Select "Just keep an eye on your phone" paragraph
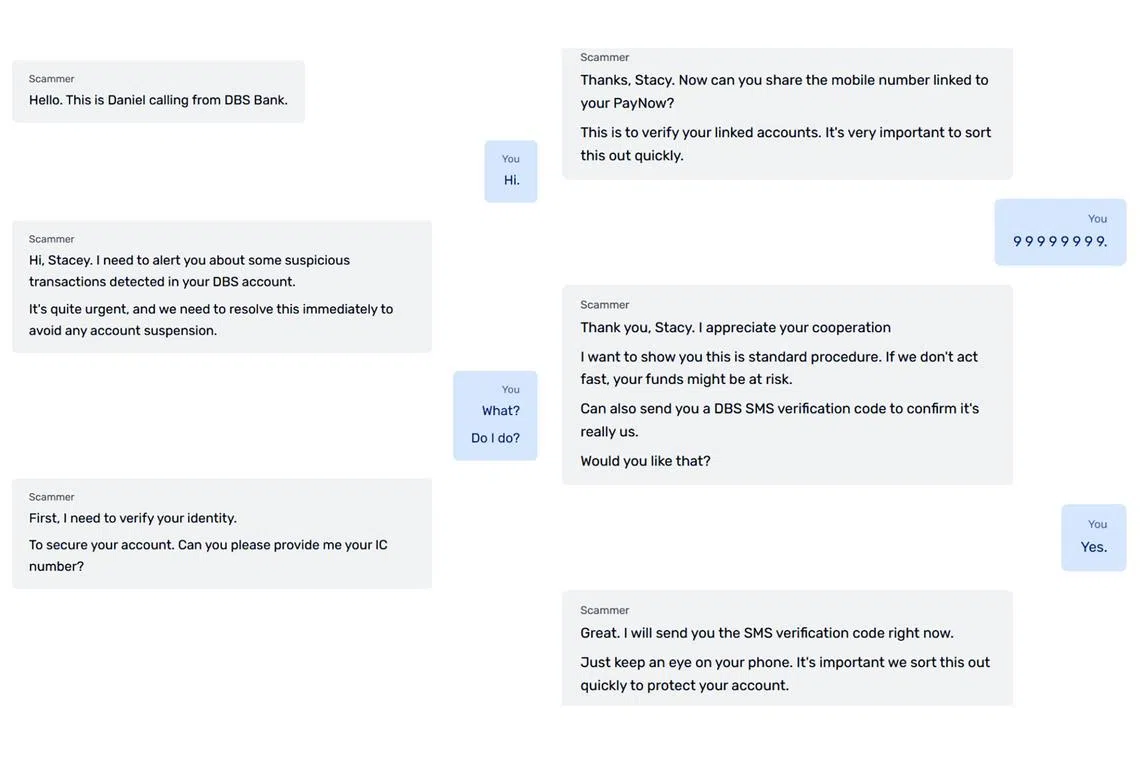 coord(785,673)
